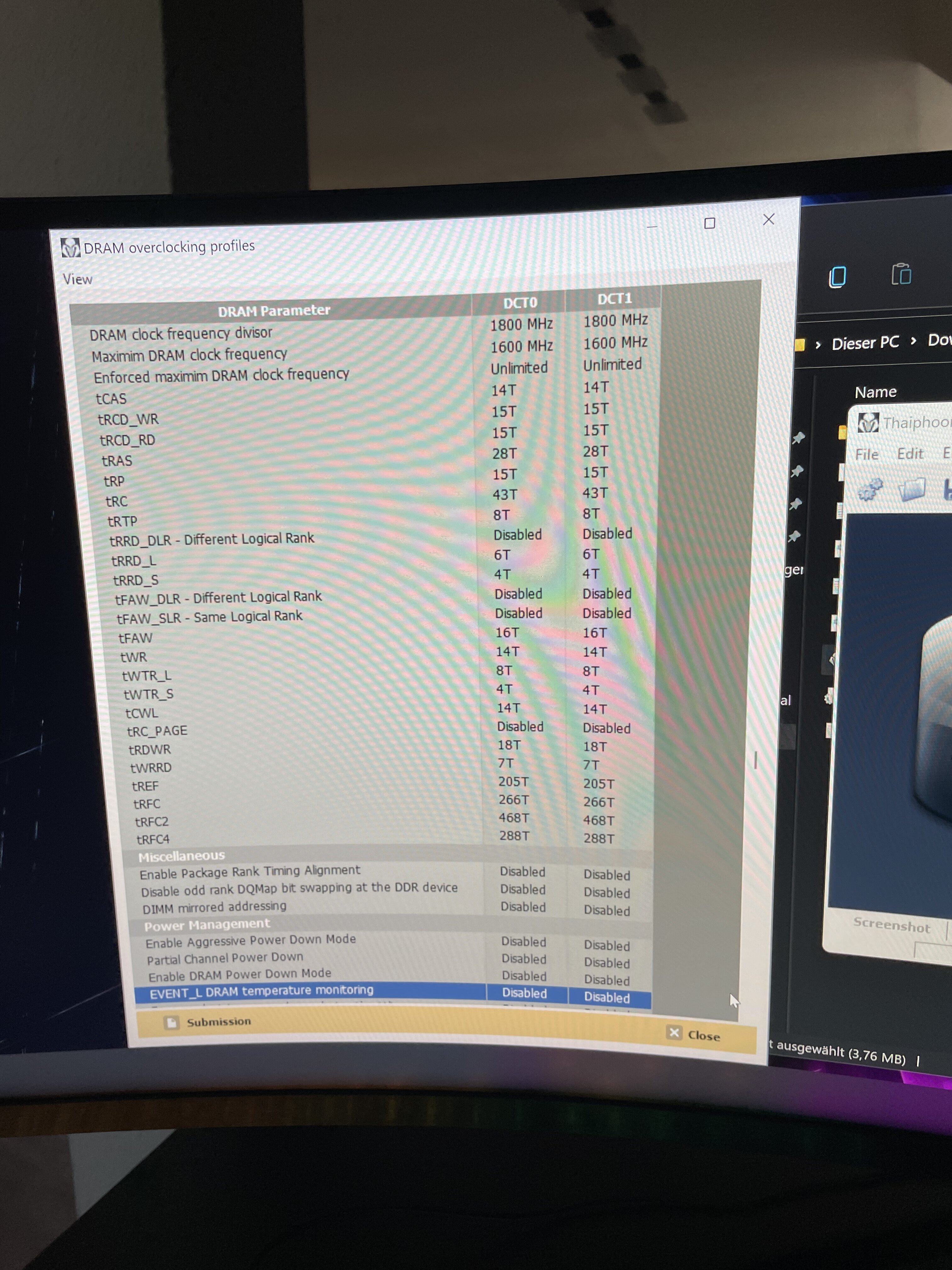Click the first pin icon in Explorer sidebar
Screen dimensions: 952x1270
[x=798, y=438]
